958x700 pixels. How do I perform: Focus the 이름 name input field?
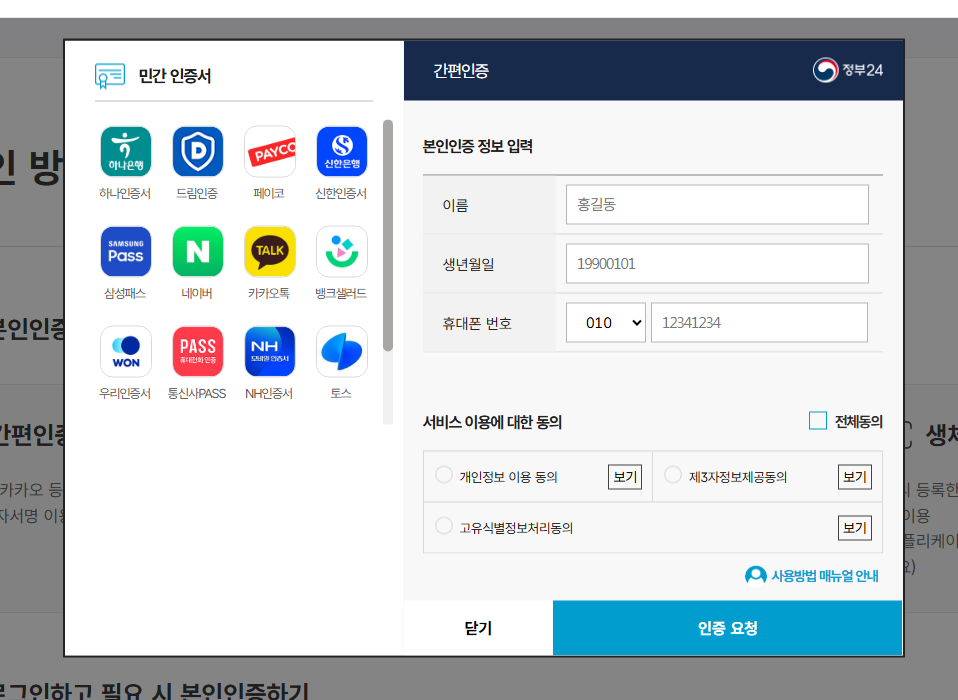point(717,205)
